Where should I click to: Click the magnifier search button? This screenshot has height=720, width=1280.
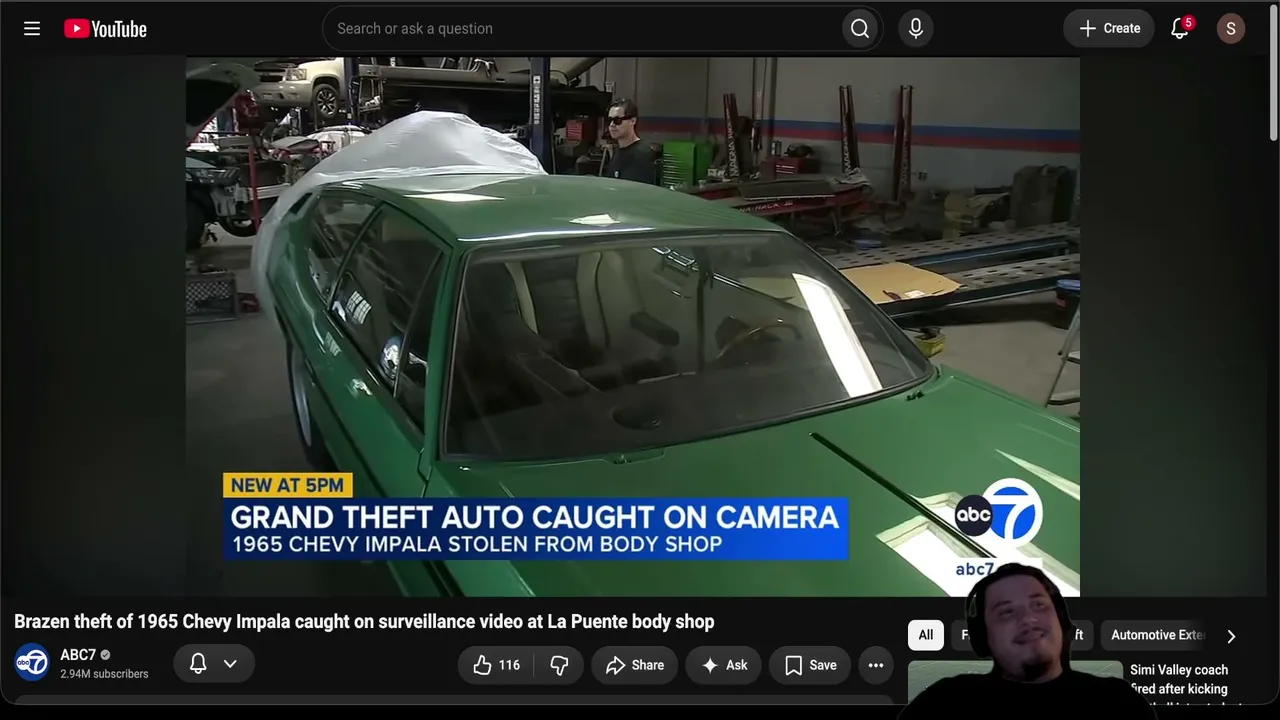pyautogui.click(x=860, y=29)
